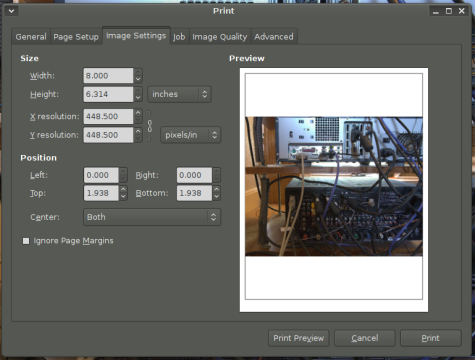The height and width of the screenshot is (360, 475).
Task: Increase Height with up spinner arrow
Action: point(138,90)
